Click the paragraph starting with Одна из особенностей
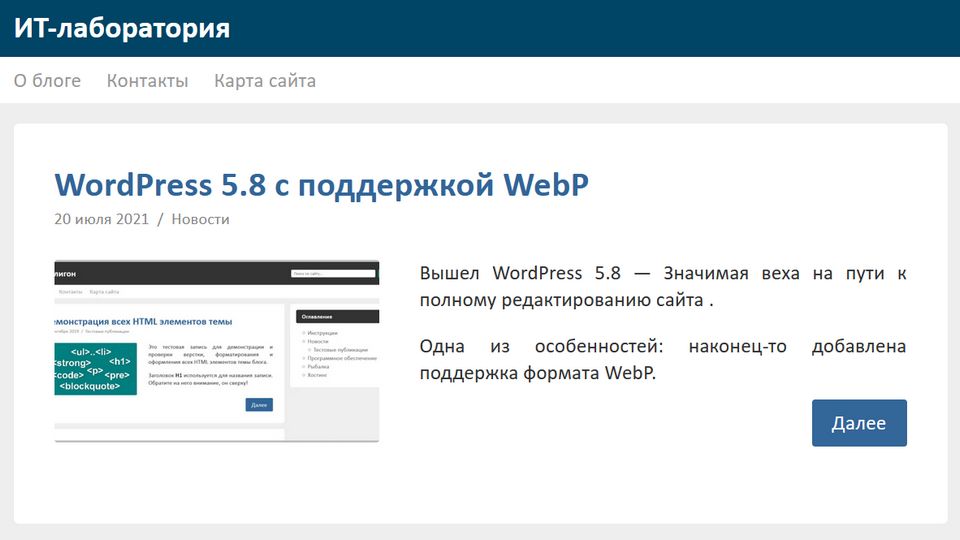This screenshot has height=540, width=960. tap(662, 359)
